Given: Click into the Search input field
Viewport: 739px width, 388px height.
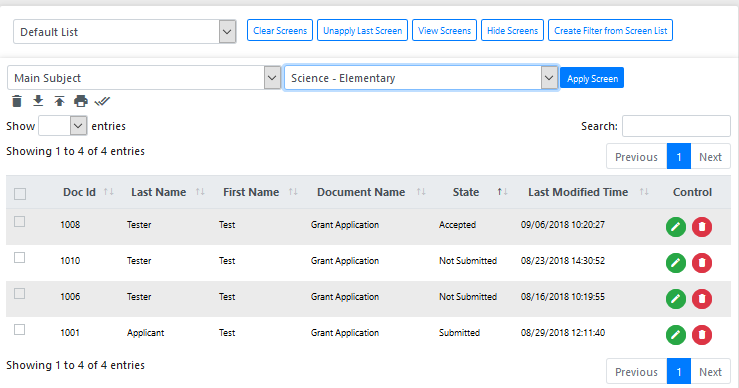Looking at the screenshot, I should [x=676, y=126].
